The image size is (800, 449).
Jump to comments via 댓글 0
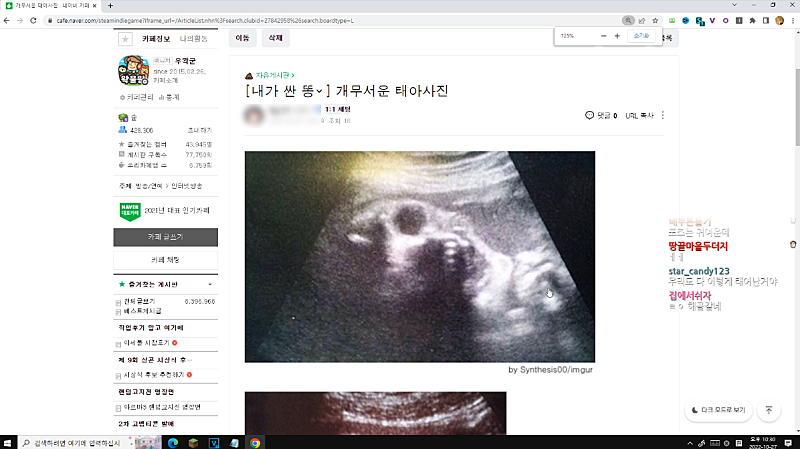click(601, 115)
